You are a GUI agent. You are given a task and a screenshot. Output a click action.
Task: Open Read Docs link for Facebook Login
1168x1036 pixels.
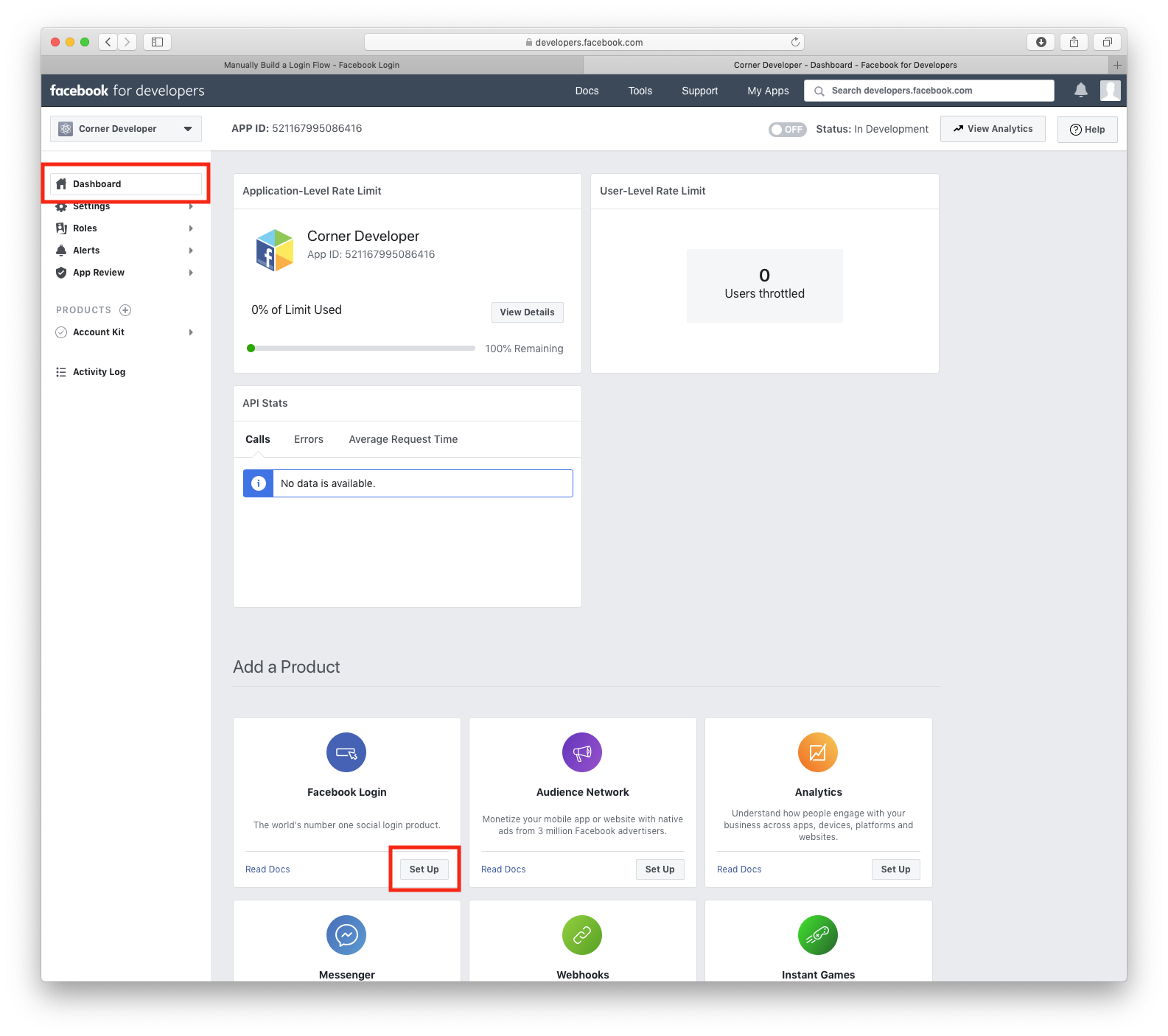click(x=267, y=869)
